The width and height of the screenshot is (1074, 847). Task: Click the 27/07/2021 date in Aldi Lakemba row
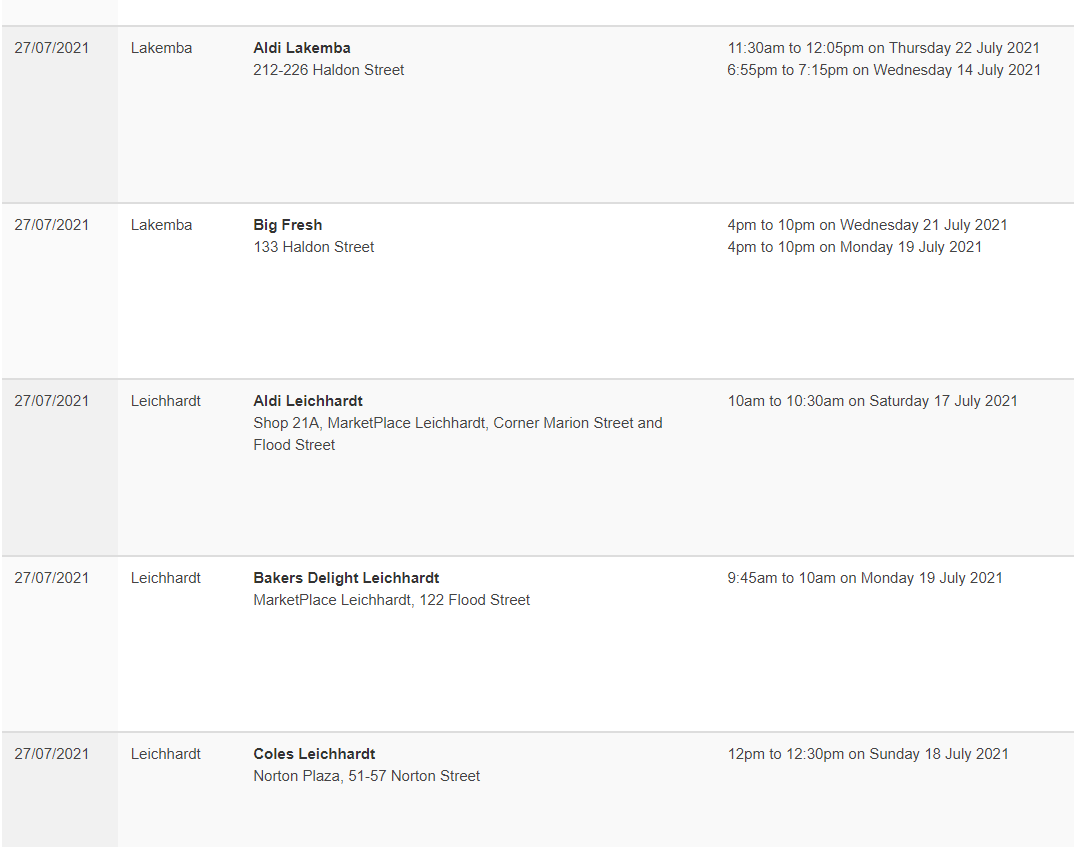pyautogui.click(x=52, y=48)
